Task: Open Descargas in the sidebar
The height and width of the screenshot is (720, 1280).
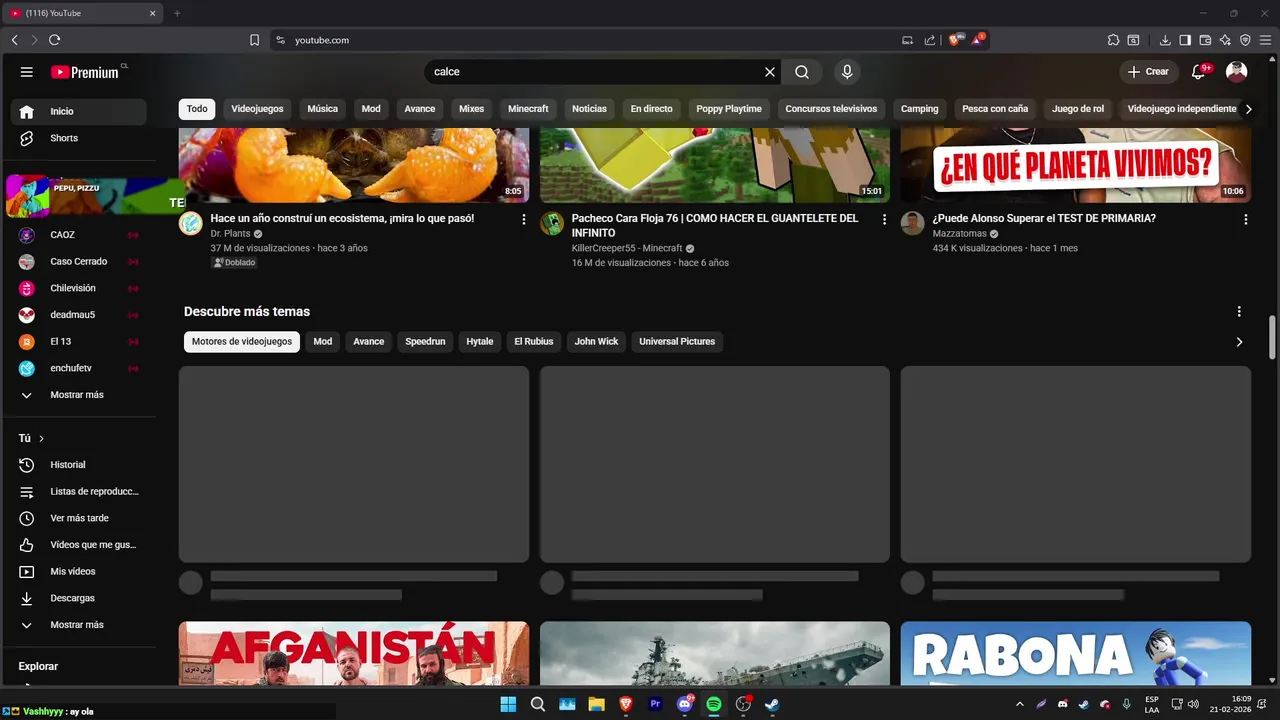Action: (x=81, y=598)
